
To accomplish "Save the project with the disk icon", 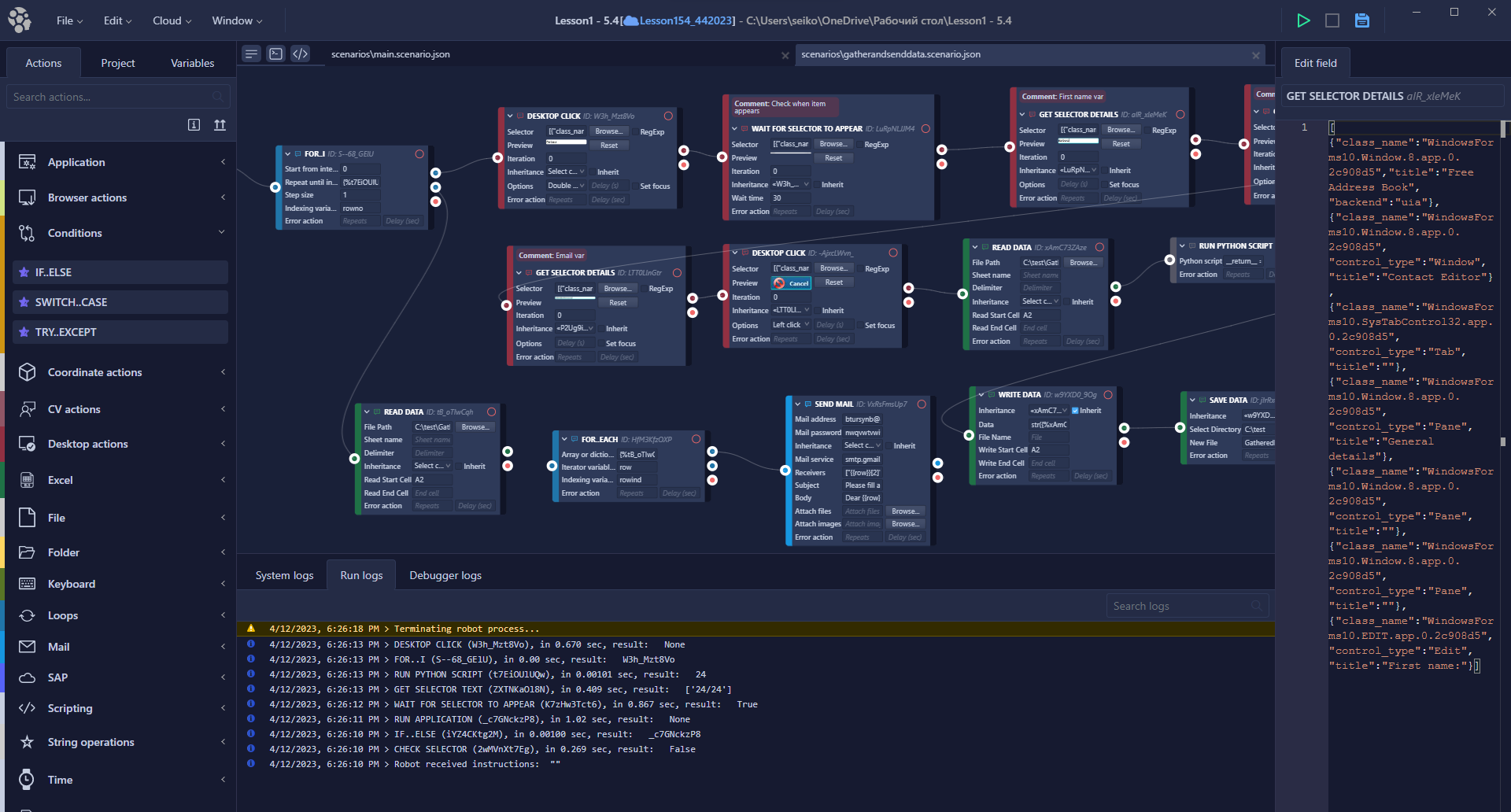I will click(1361, 20).
